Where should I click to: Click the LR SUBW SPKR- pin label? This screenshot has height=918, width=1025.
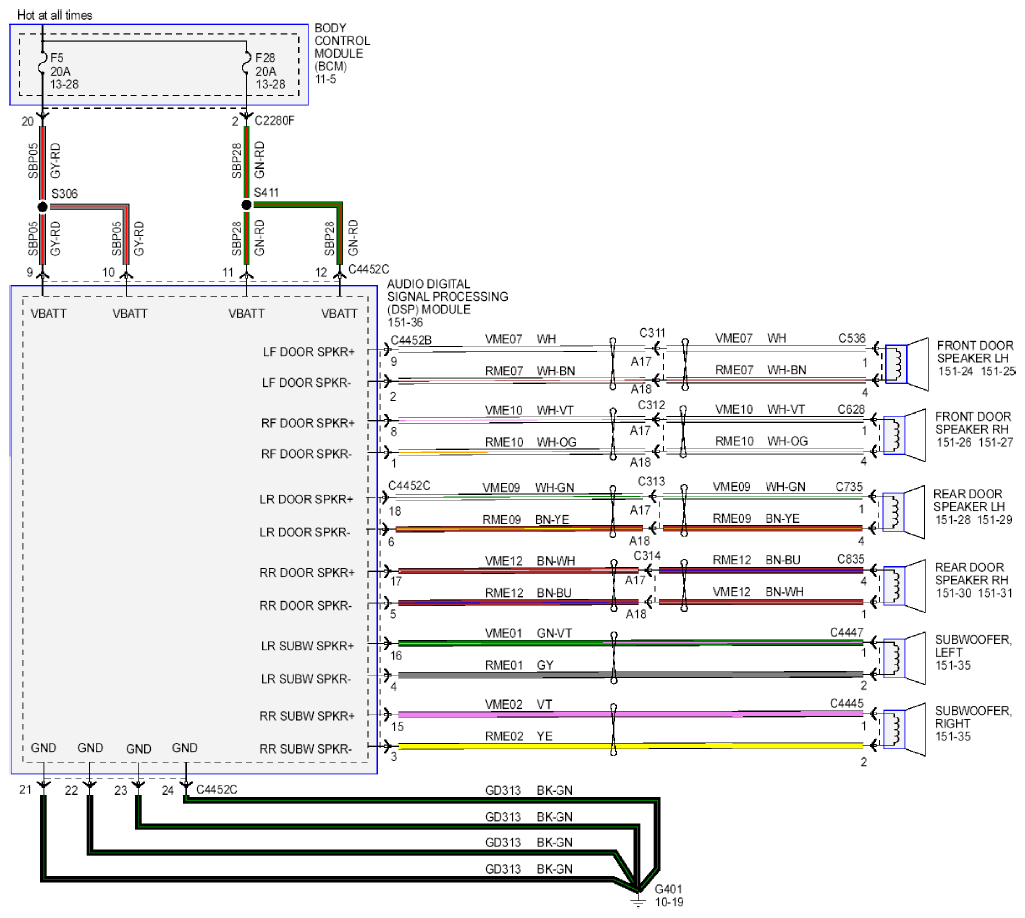[306, 679]
